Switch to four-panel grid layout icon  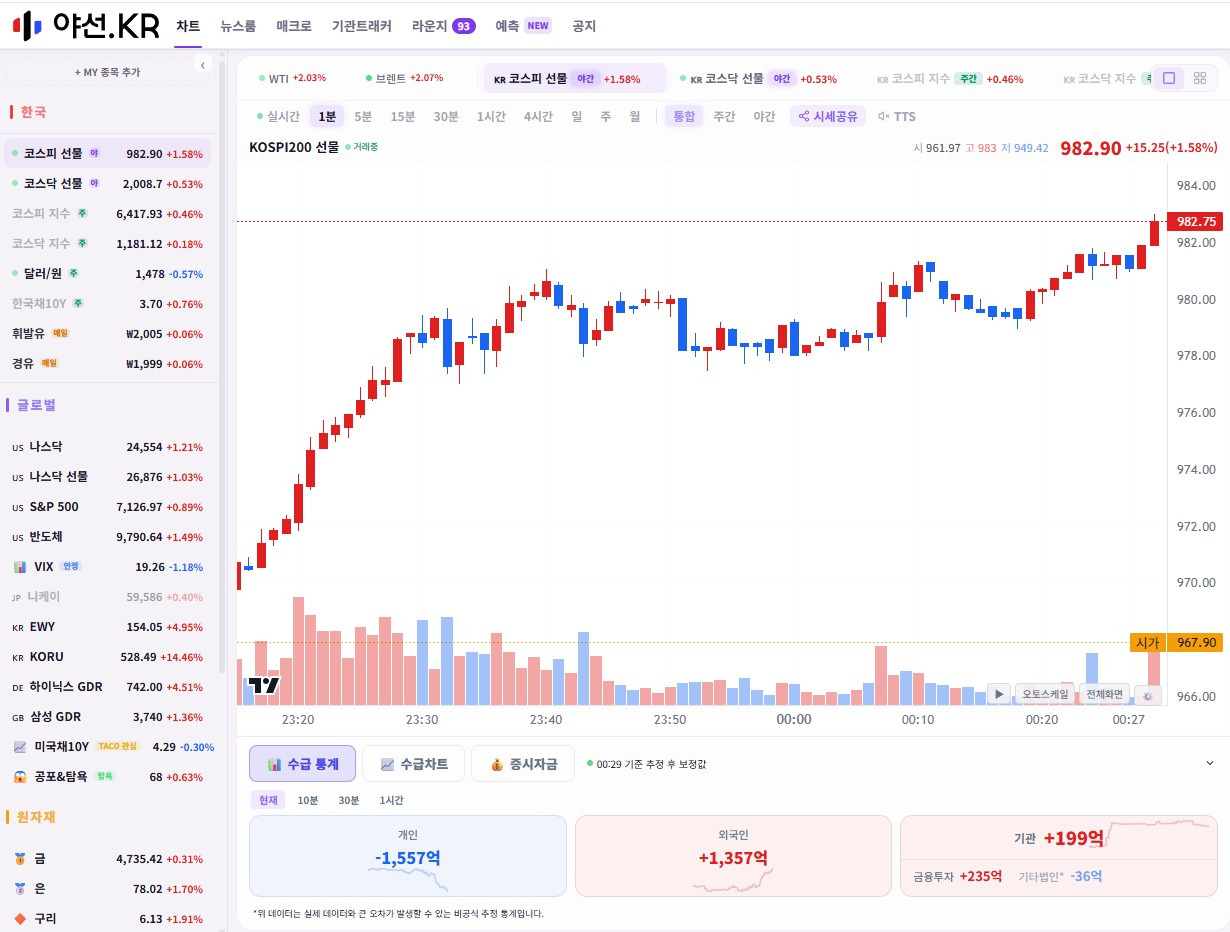click(1200, 78)
